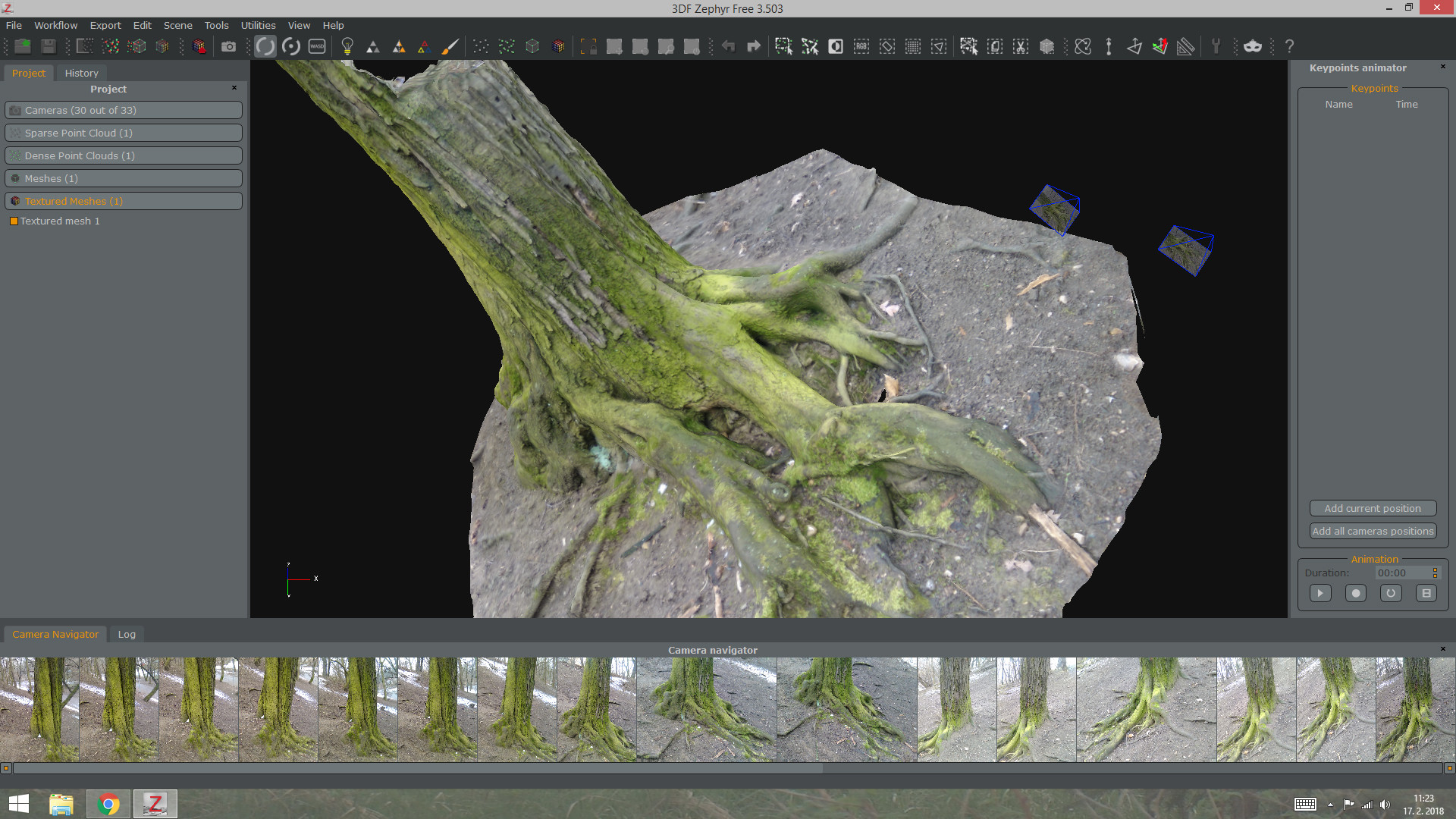
Task: Toggle the orbit navigation mode
Action: point(265,45)
